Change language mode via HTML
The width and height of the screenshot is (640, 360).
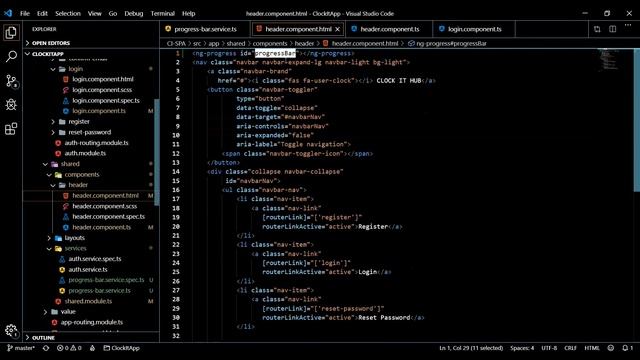[x=592, y=348]
